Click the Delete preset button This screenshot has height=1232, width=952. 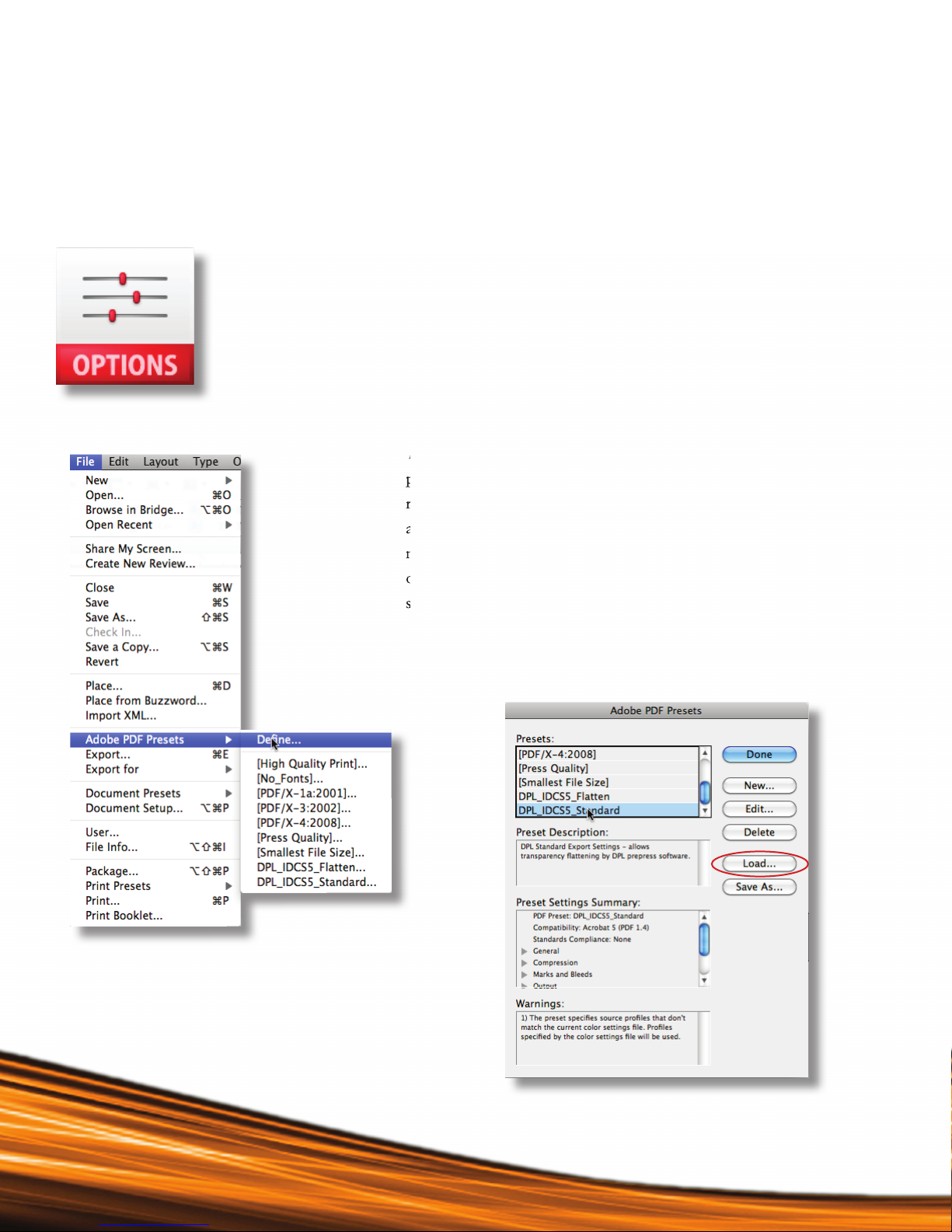[x=759, y=832]
